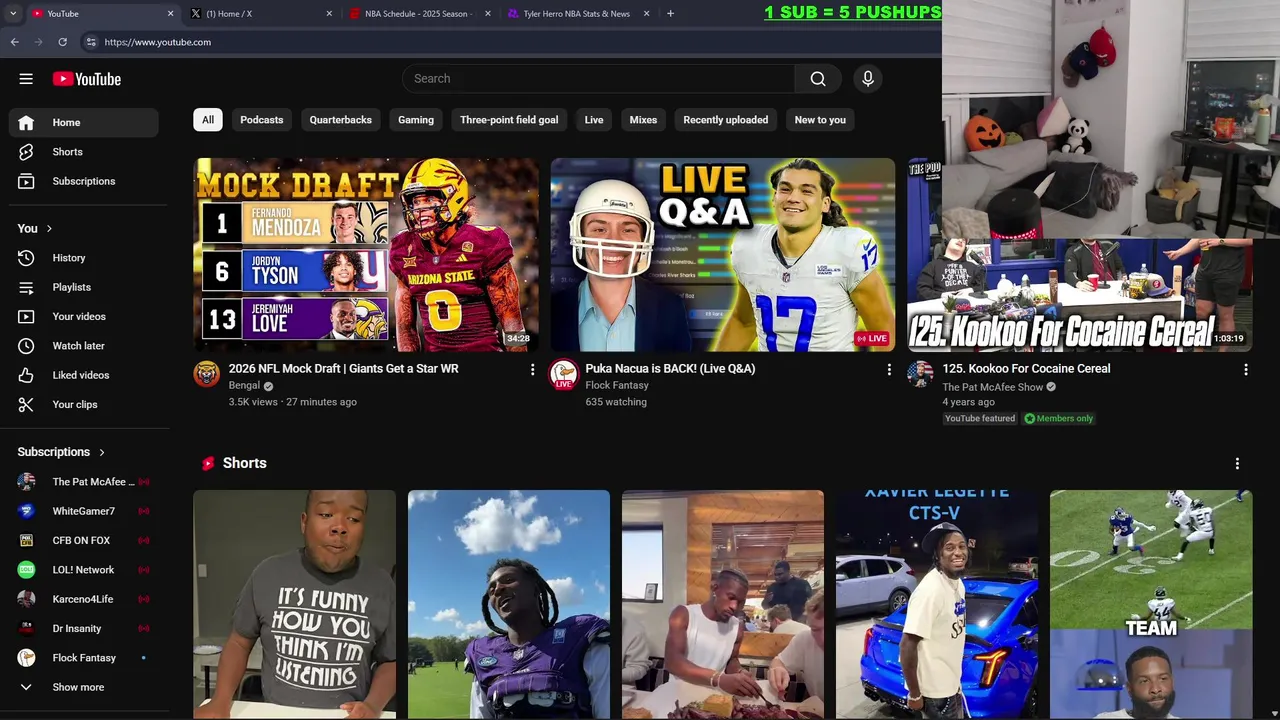The height and width of the screenshot is (720, 1280).
Task: Open options for 2026 NFL Mock Draft video
Action: click(532, 370)
